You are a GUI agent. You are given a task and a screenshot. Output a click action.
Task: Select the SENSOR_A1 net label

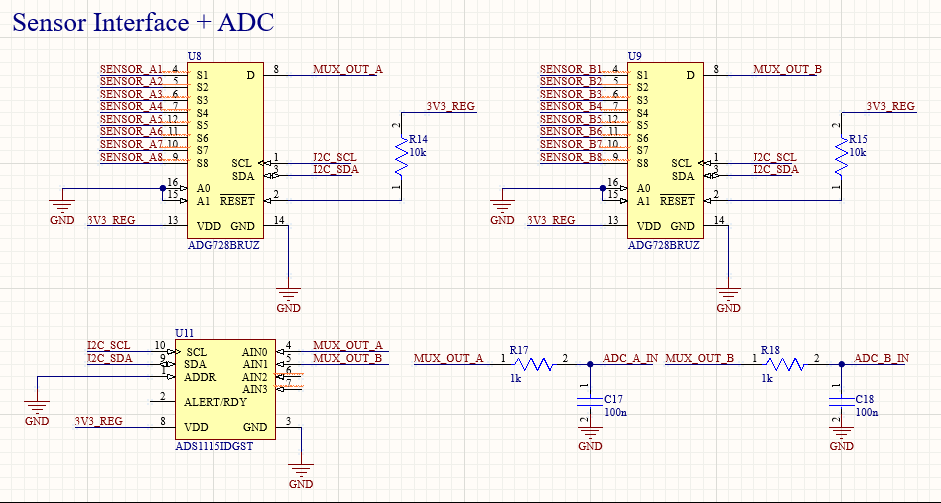[x=131, y=69]
